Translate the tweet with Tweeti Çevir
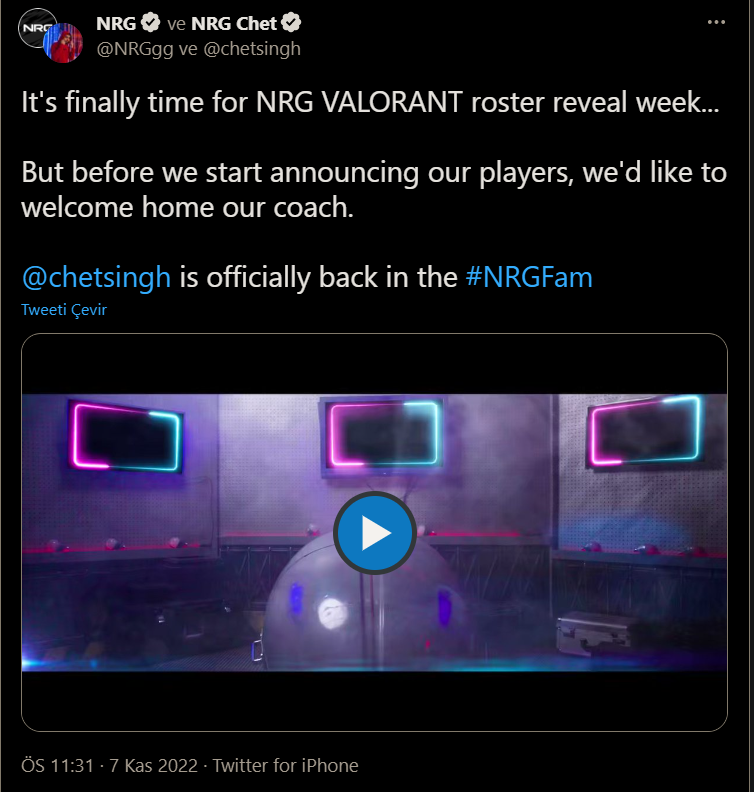This screenshot has width=754, height=792. point(64,310)
